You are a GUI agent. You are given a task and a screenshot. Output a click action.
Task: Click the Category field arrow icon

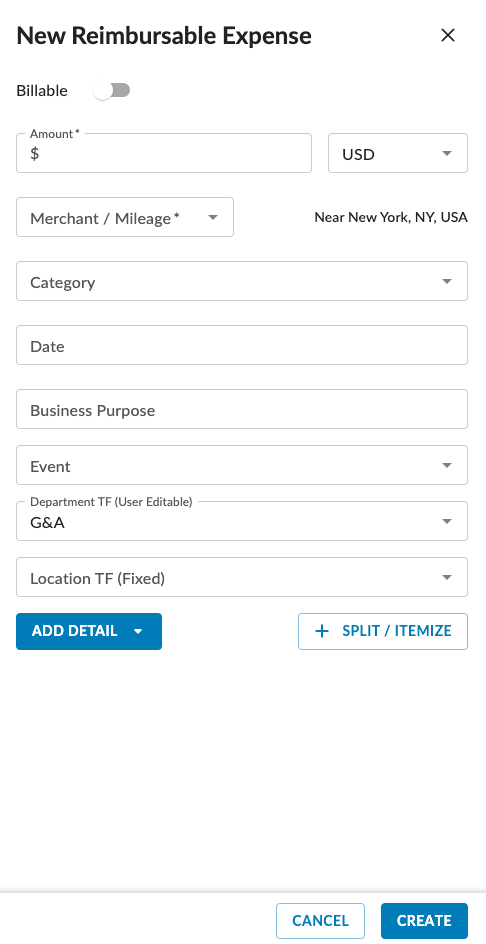pos(447,281)
